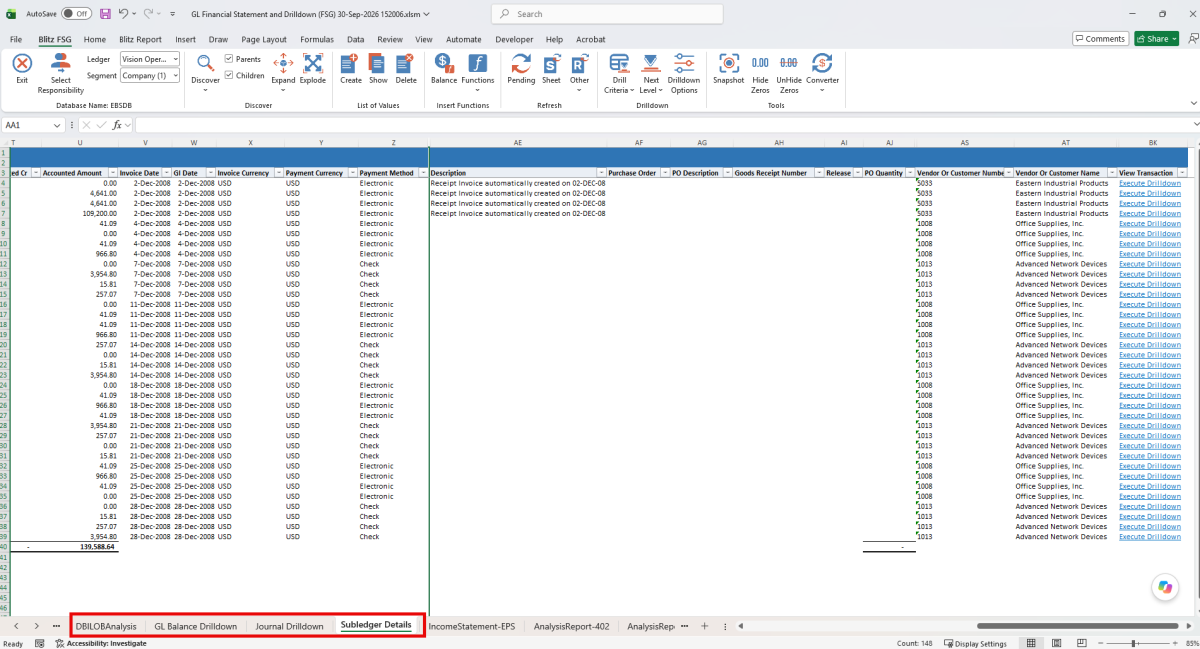Click Display Settings in status bar
Viewport: 1200px width, 649px height.
click(x=975, y=643)
